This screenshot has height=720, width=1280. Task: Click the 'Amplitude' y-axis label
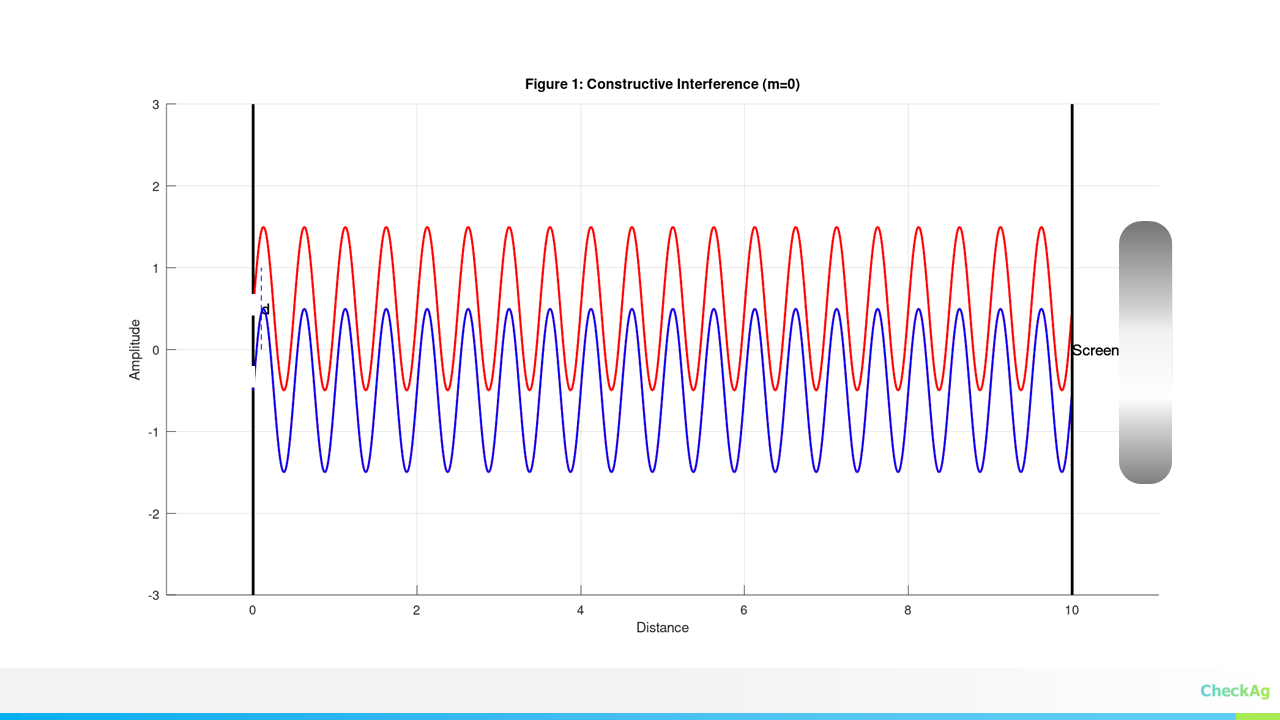point(135,350)
